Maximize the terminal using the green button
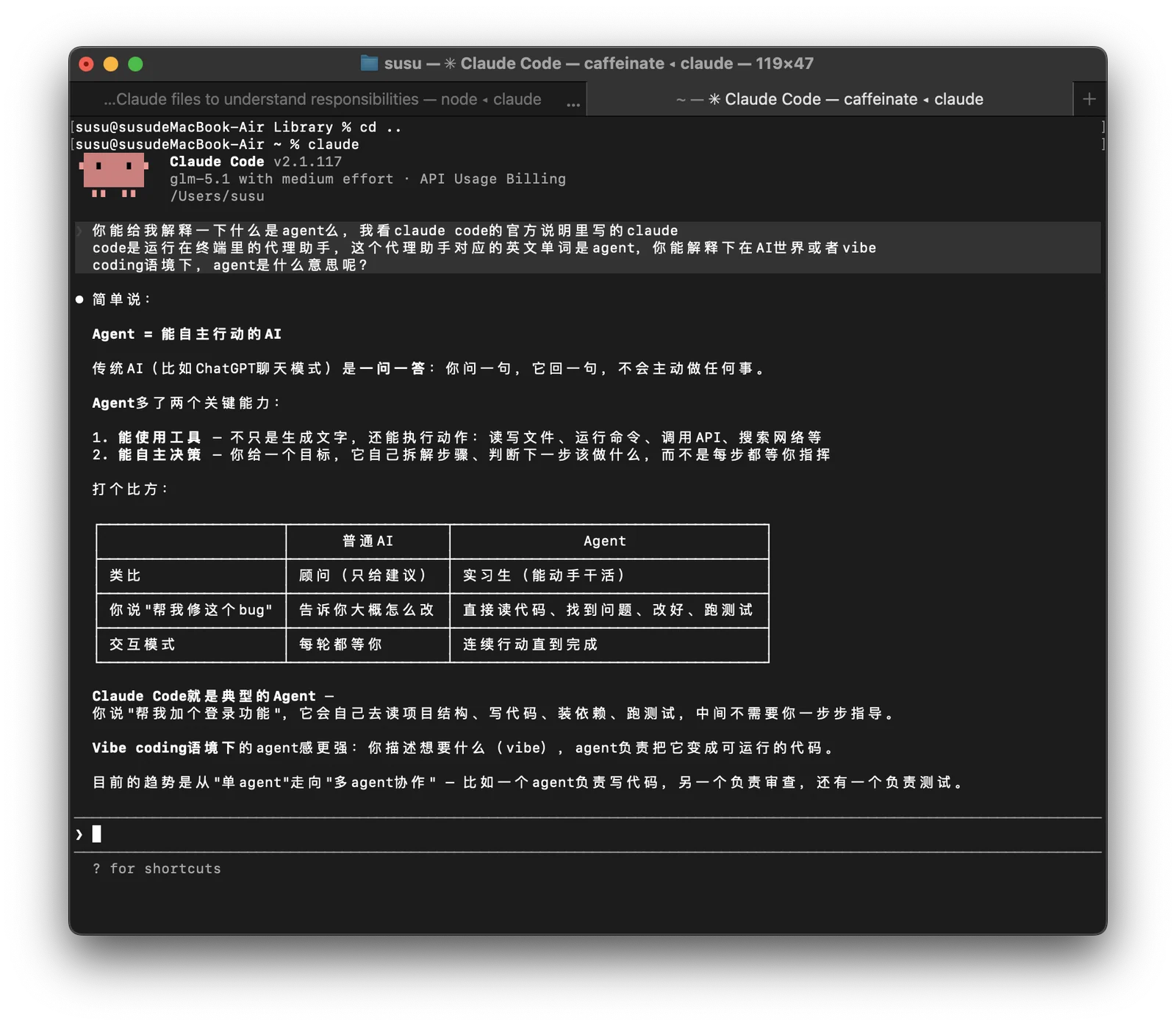Image resolution: width=1176 pixels, height=1026 pixels. point(135,64)
